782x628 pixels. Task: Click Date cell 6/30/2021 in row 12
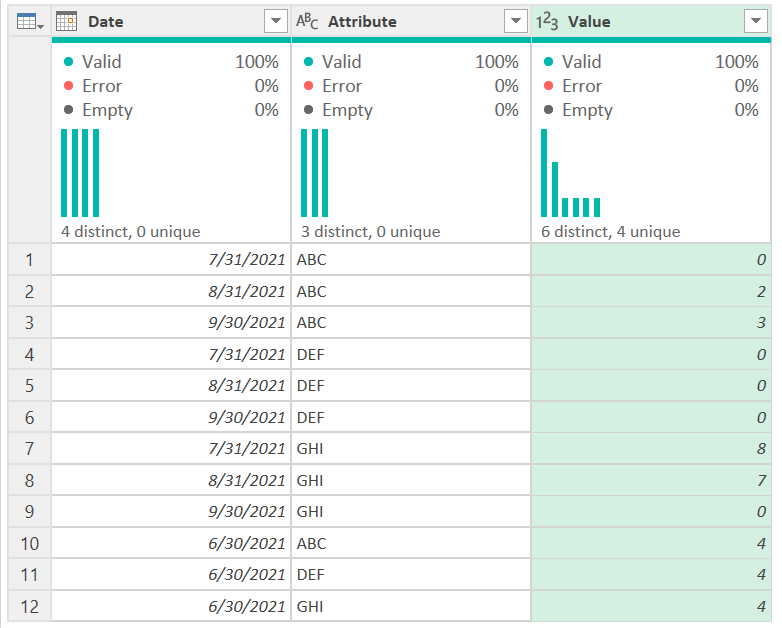[x=171, y=606]
